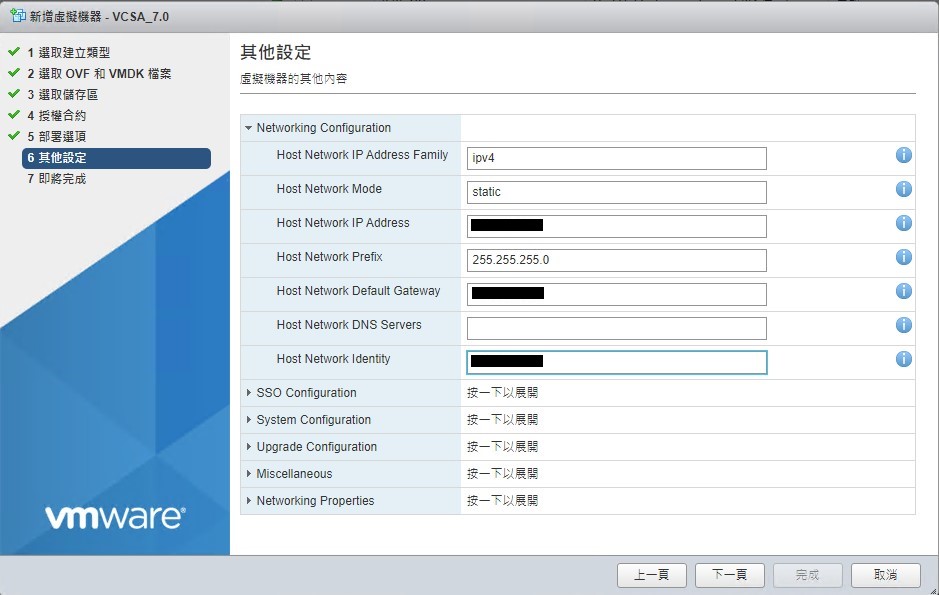The image size is (939, 595).
Task: Go to step 5 部署選項
Action: (56, 136)
